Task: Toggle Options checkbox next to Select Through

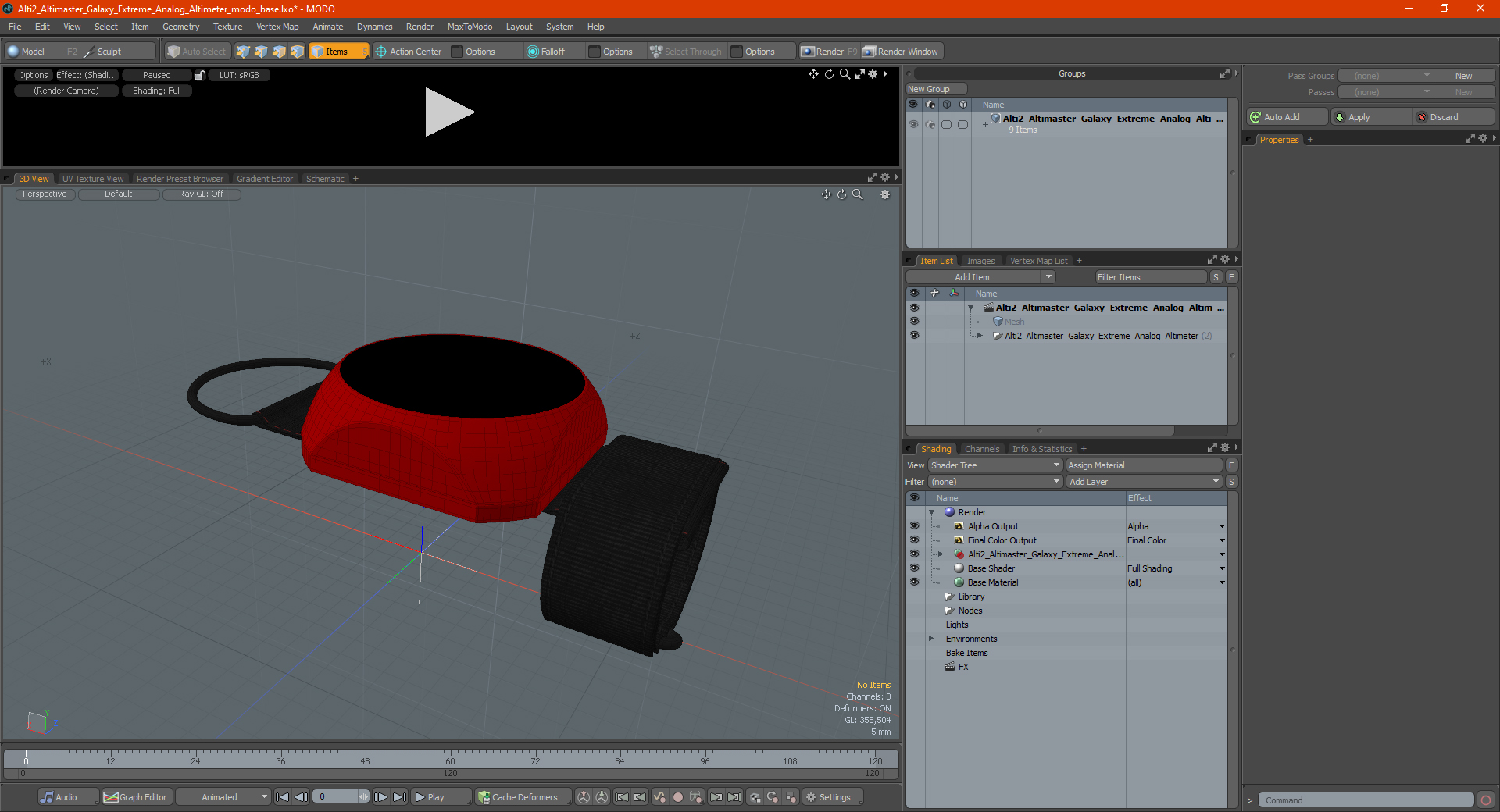Action: pyautogui.click(x=737, y=52)
